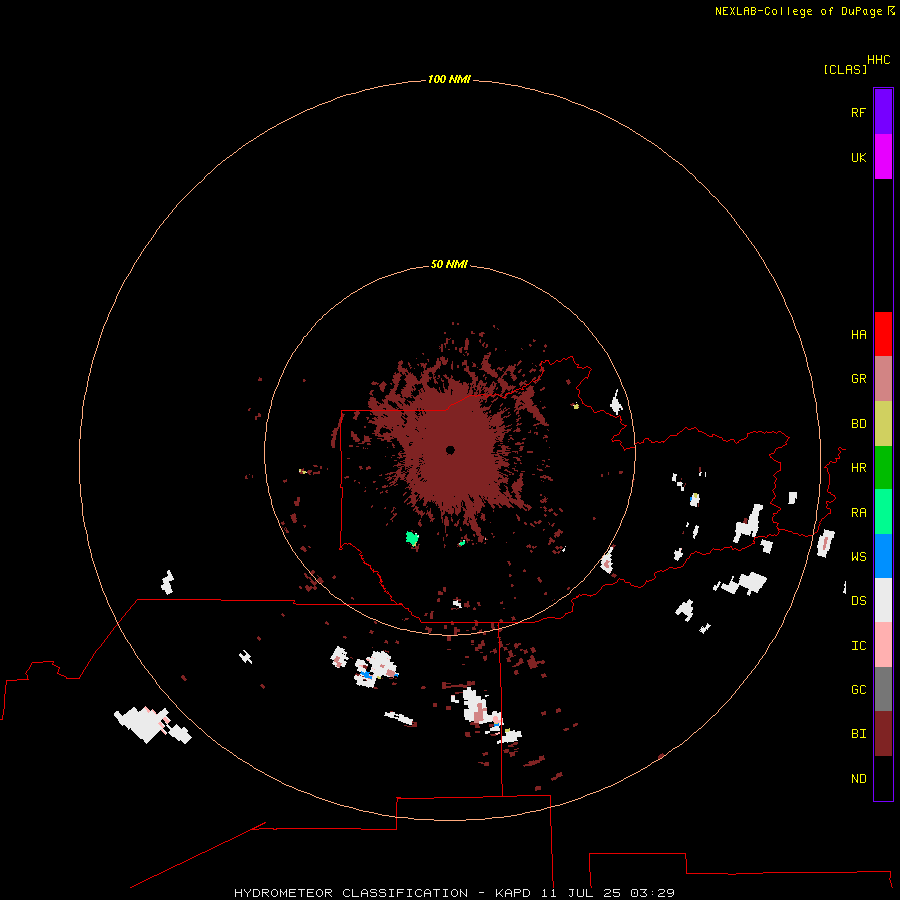The image size is (900, 900).
Task: Click the [CLAS] units label
Action: pyautogui.click(x=845, y=69)
